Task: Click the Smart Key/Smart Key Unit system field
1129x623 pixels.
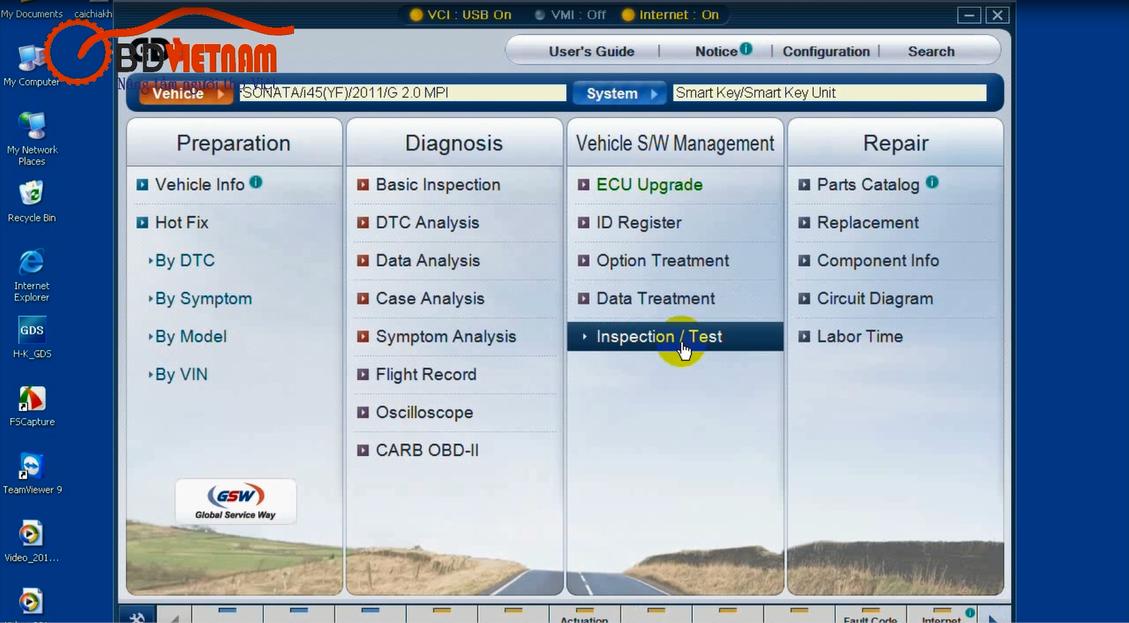Action: tap(829, 93)
